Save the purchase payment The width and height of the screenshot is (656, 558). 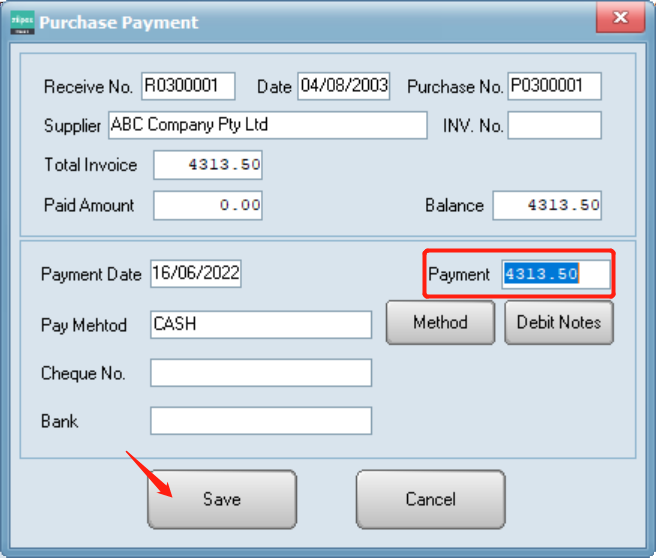222,499
